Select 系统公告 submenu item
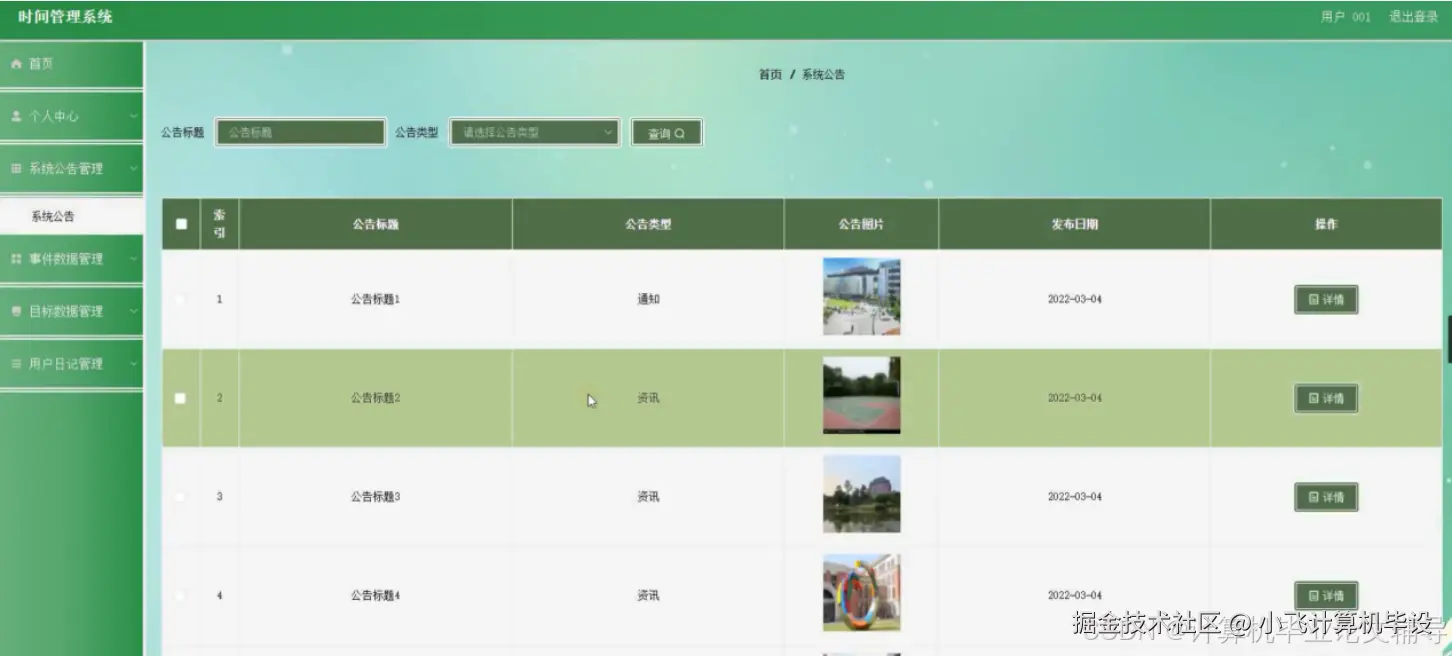The height and width of the screenshot is (656, 1452). [x=71, y=216]
